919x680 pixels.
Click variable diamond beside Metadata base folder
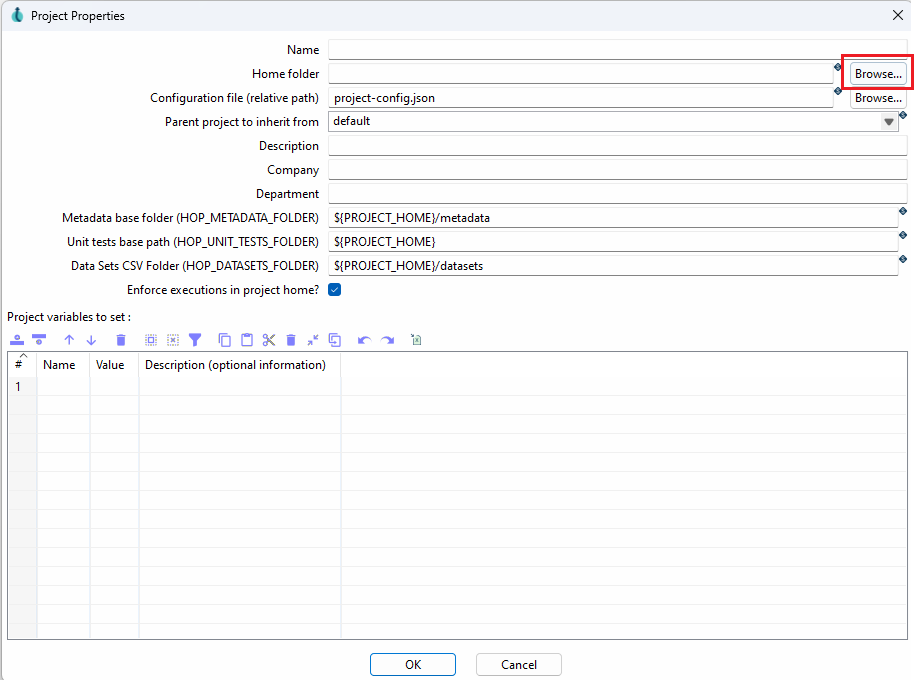pyautogui.click(x=903, y=211)
